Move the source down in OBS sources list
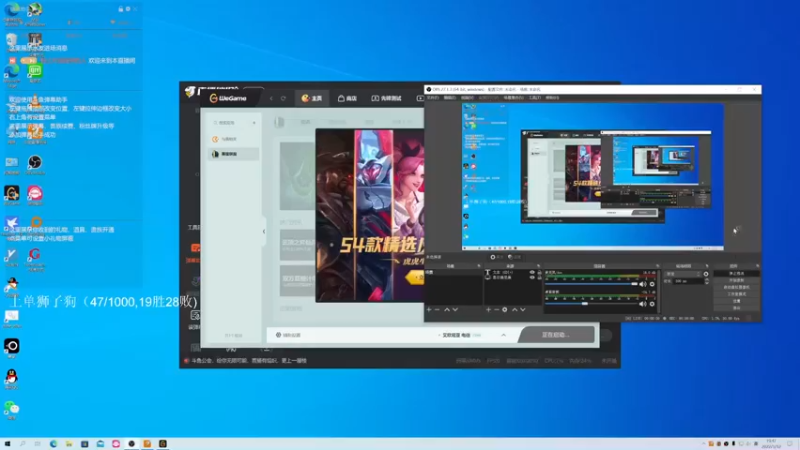The width and height of the screenshot is (800, 450). (522, 310)
